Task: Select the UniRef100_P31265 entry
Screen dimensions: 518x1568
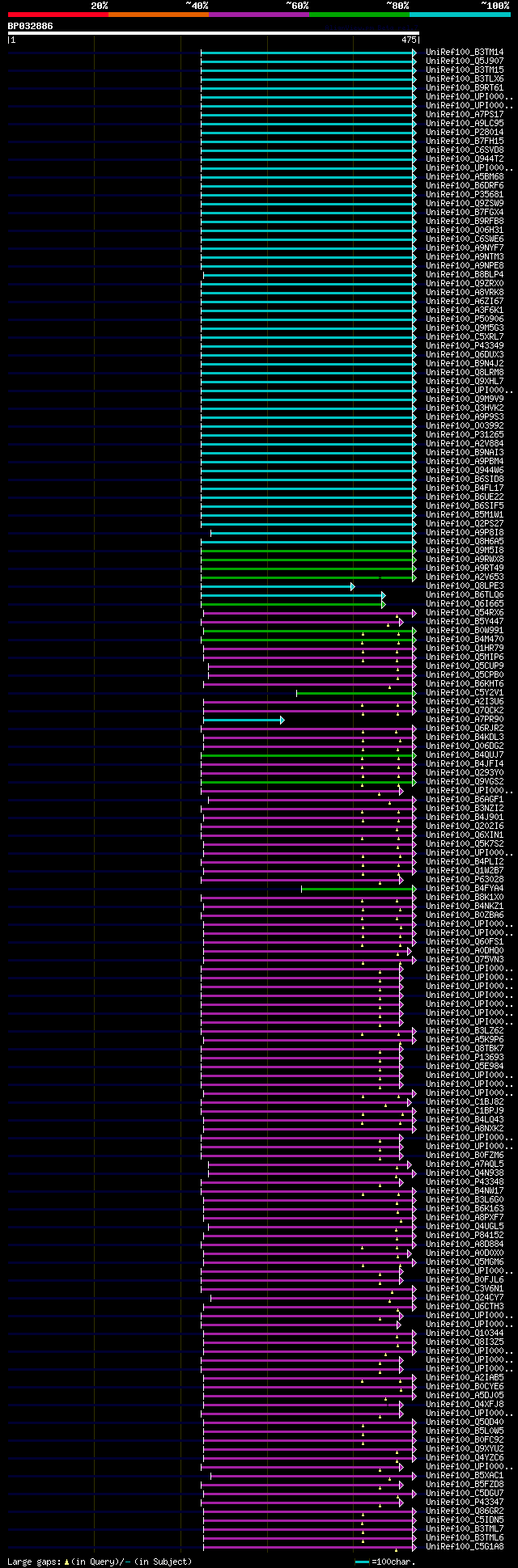Action: 465,434
